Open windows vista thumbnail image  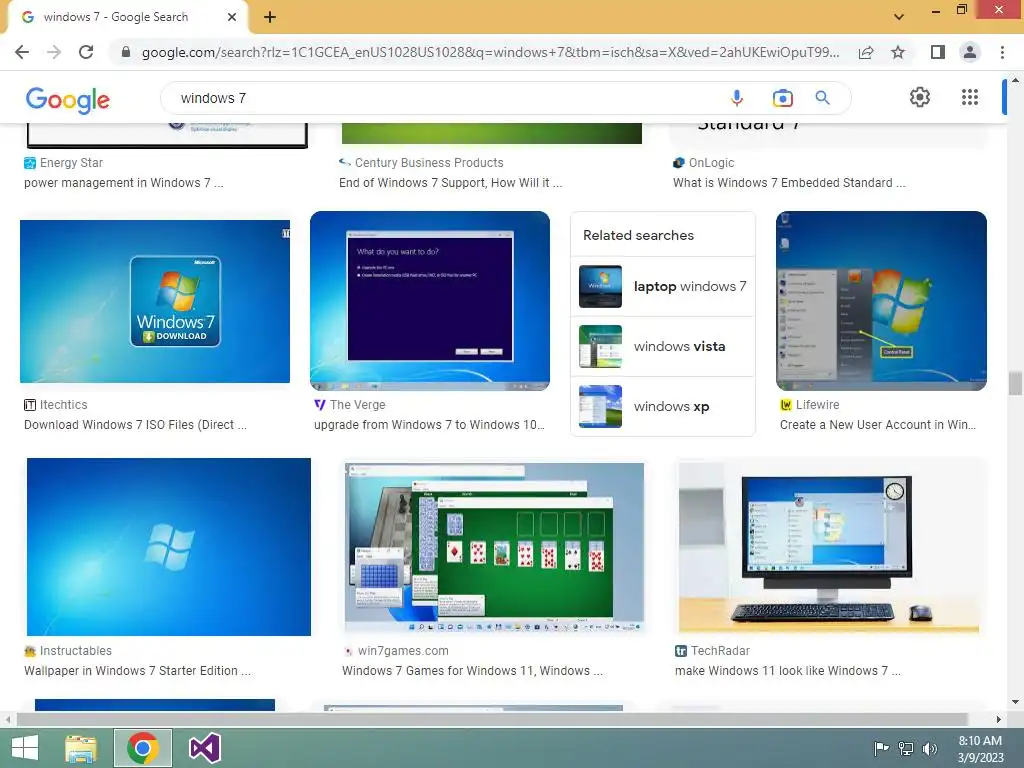coord(600,347)
